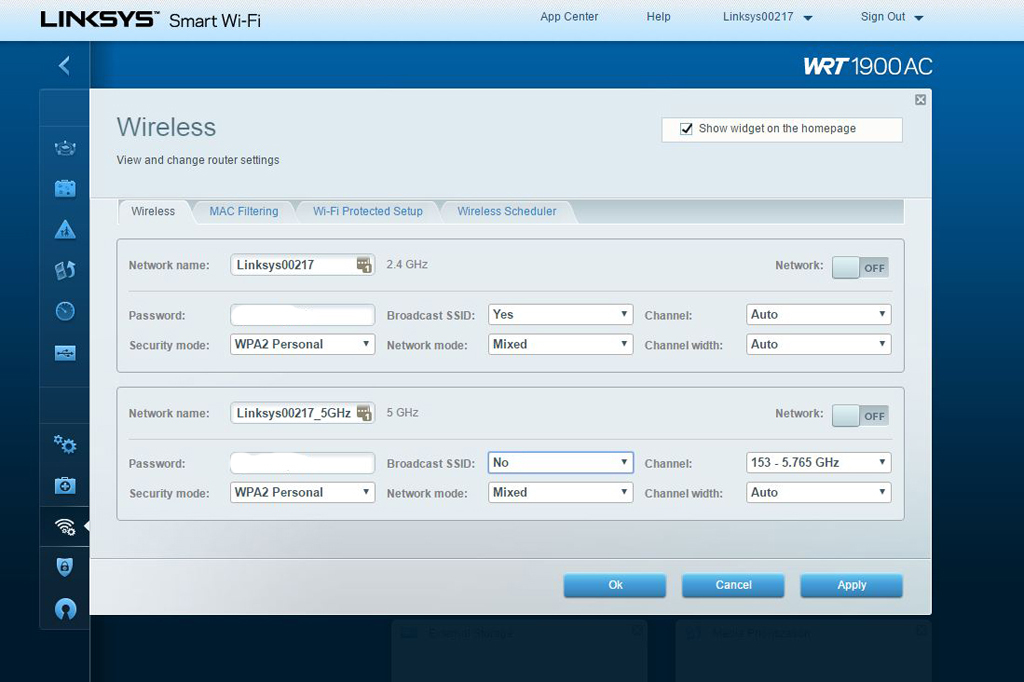This screenshot has height=682, width=1024.
Task: Click the 2.4 GHz network name icon
Action: tap(364, 265)
